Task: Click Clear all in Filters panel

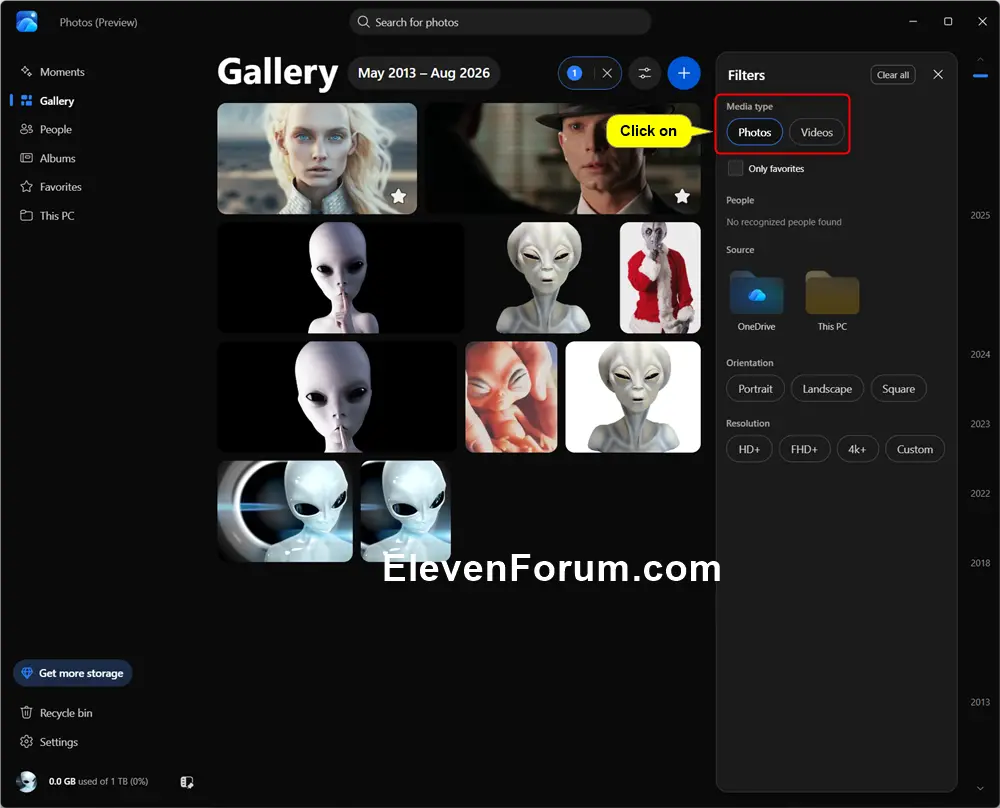Action: tap(893, 75)
